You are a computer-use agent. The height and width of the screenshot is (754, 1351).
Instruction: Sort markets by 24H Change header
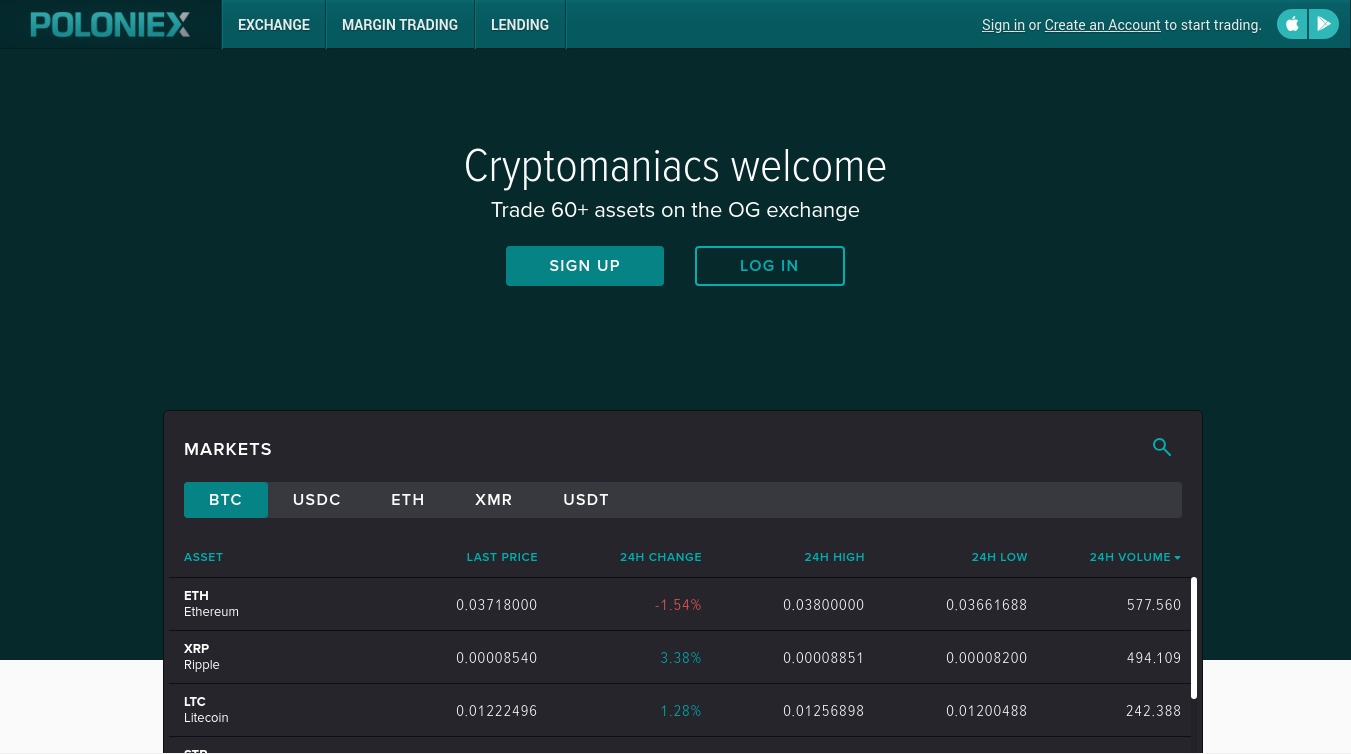[660, 557]
